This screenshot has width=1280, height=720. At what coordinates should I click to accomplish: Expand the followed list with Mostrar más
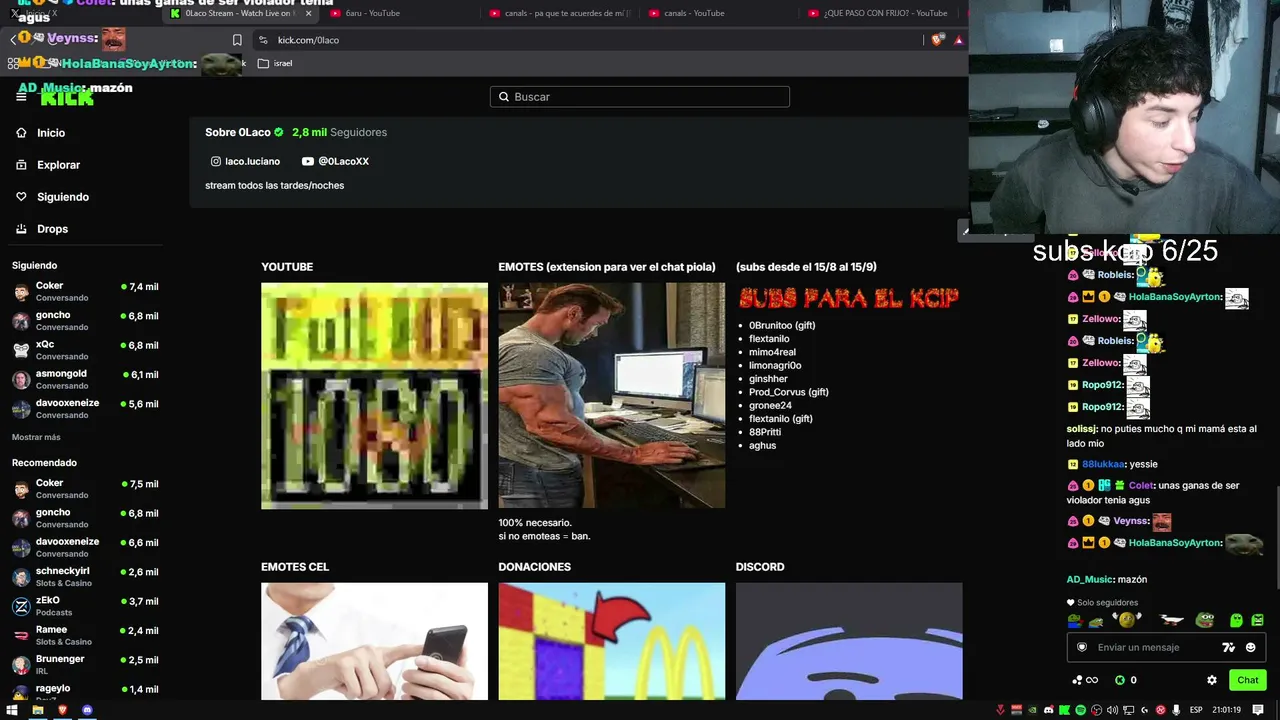click(x=36, y=437)
